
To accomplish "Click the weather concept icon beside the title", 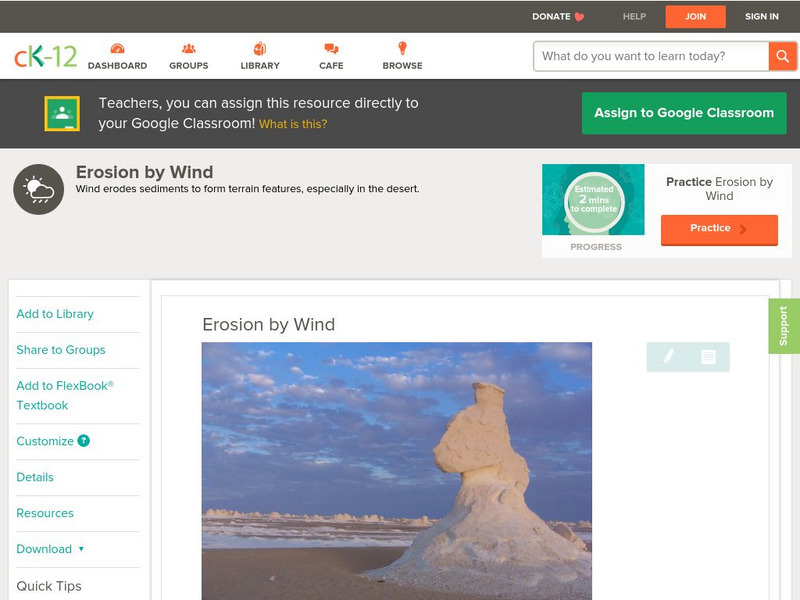I will pyautogui.click(x=39, y=189).
